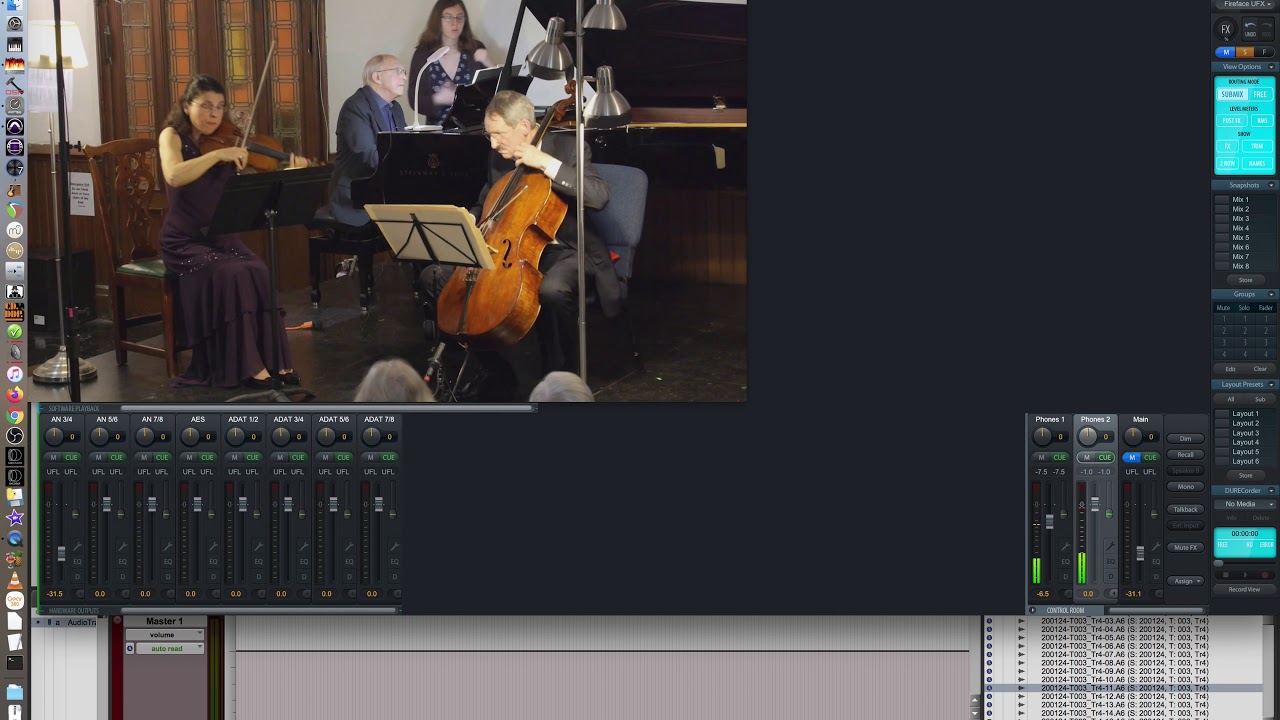Click the Mono button
The image size is (1280, 720).
[x=1185, y=486]
